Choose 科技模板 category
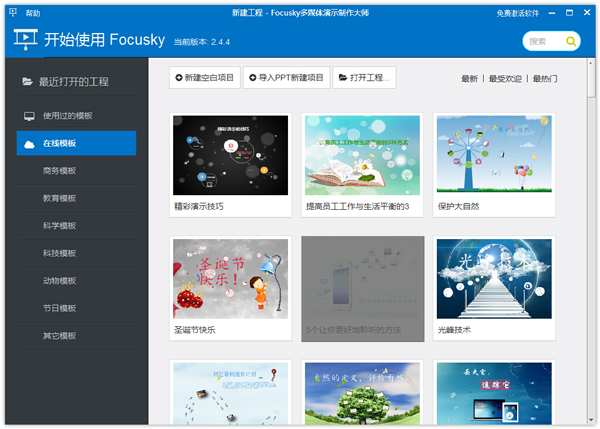The width and height of the screenshot is (600, 429). [x=77, y=253]
